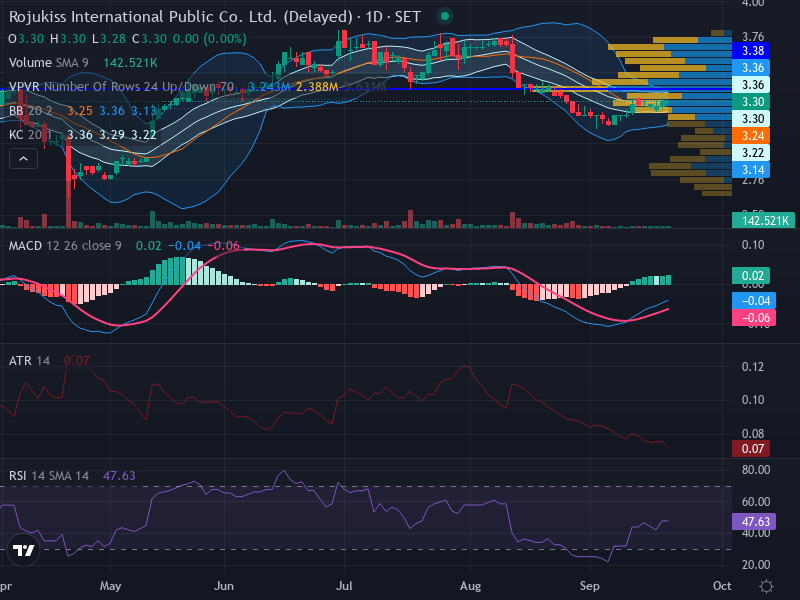Viewport: 800px width, 600px height.
Task: Open chart settings gear icon
Action: click(766, 586)
